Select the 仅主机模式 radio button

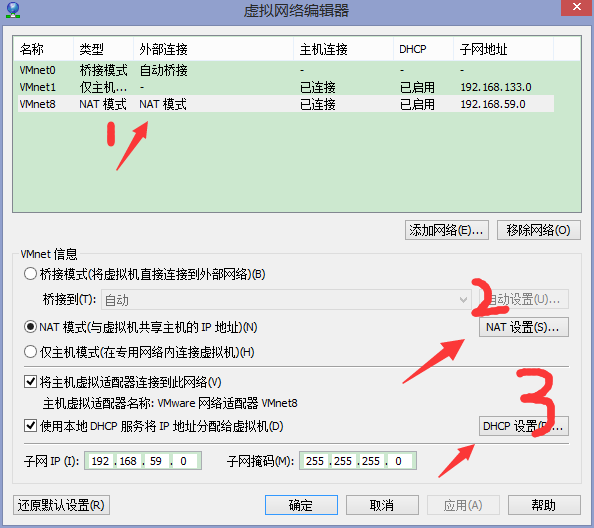coord(30,352)
